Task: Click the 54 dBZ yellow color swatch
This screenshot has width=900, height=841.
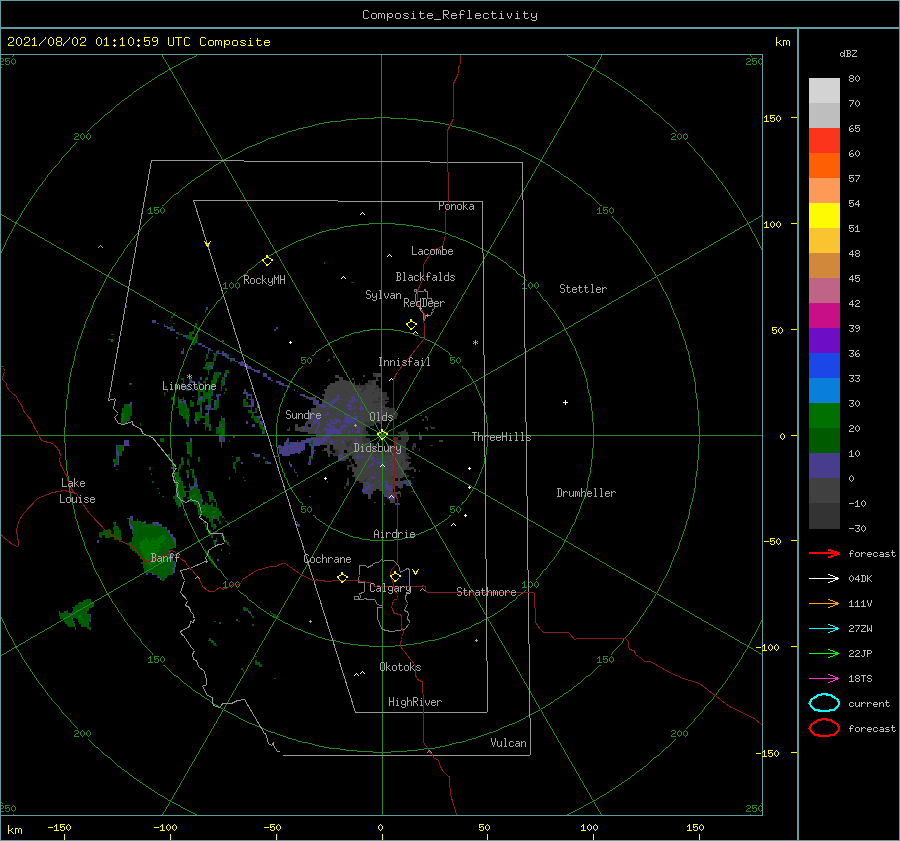Action: pos(824,216)
